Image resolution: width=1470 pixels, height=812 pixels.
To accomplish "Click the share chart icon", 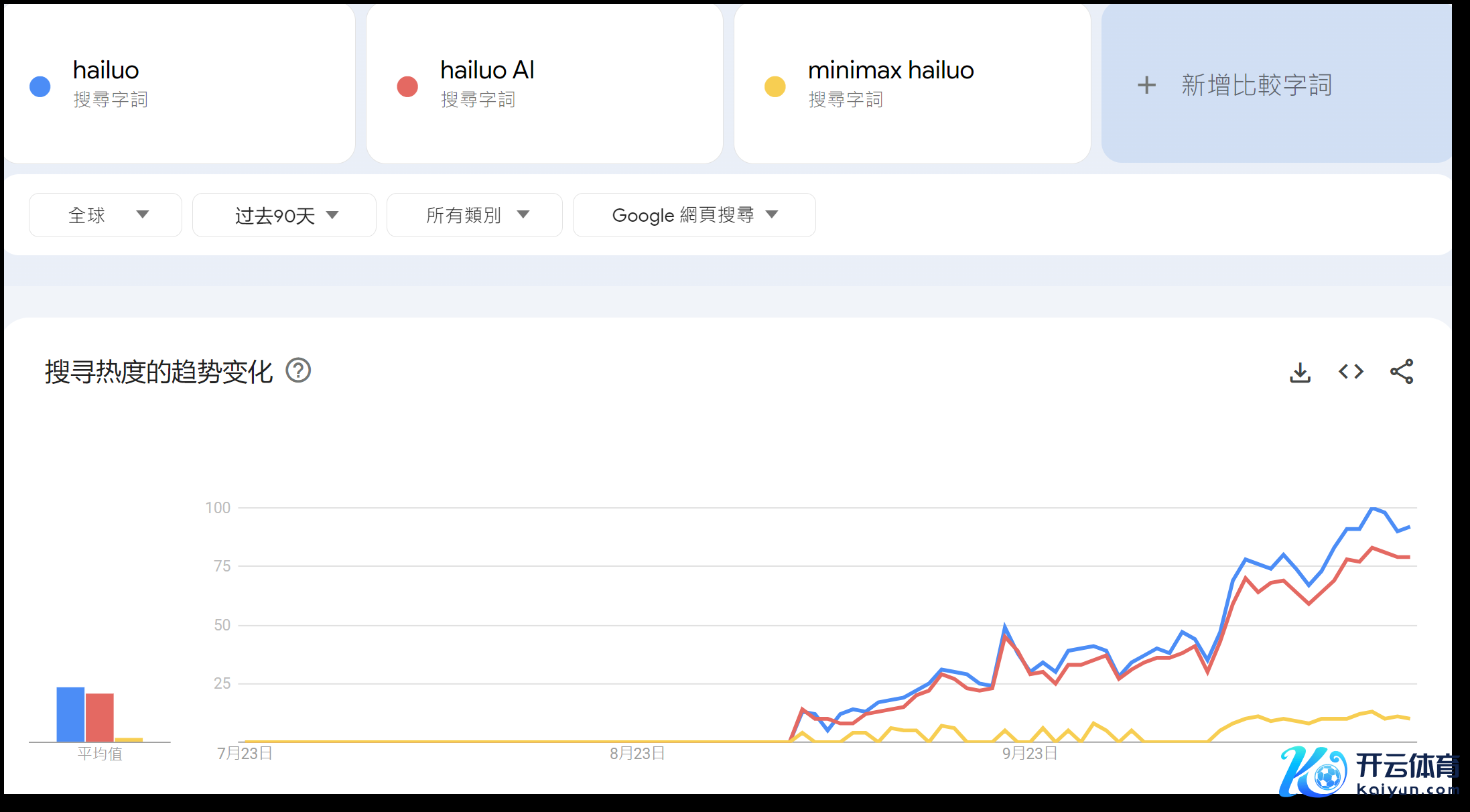I will (1402, 371).
